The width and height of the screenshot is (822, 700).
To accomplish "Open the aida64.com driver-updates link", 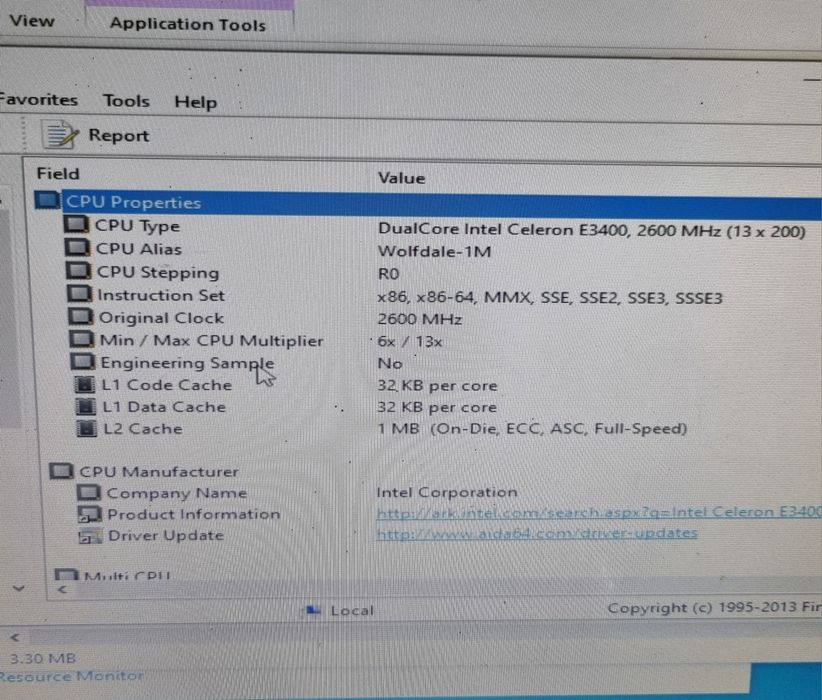I will (x=537, y=533).
